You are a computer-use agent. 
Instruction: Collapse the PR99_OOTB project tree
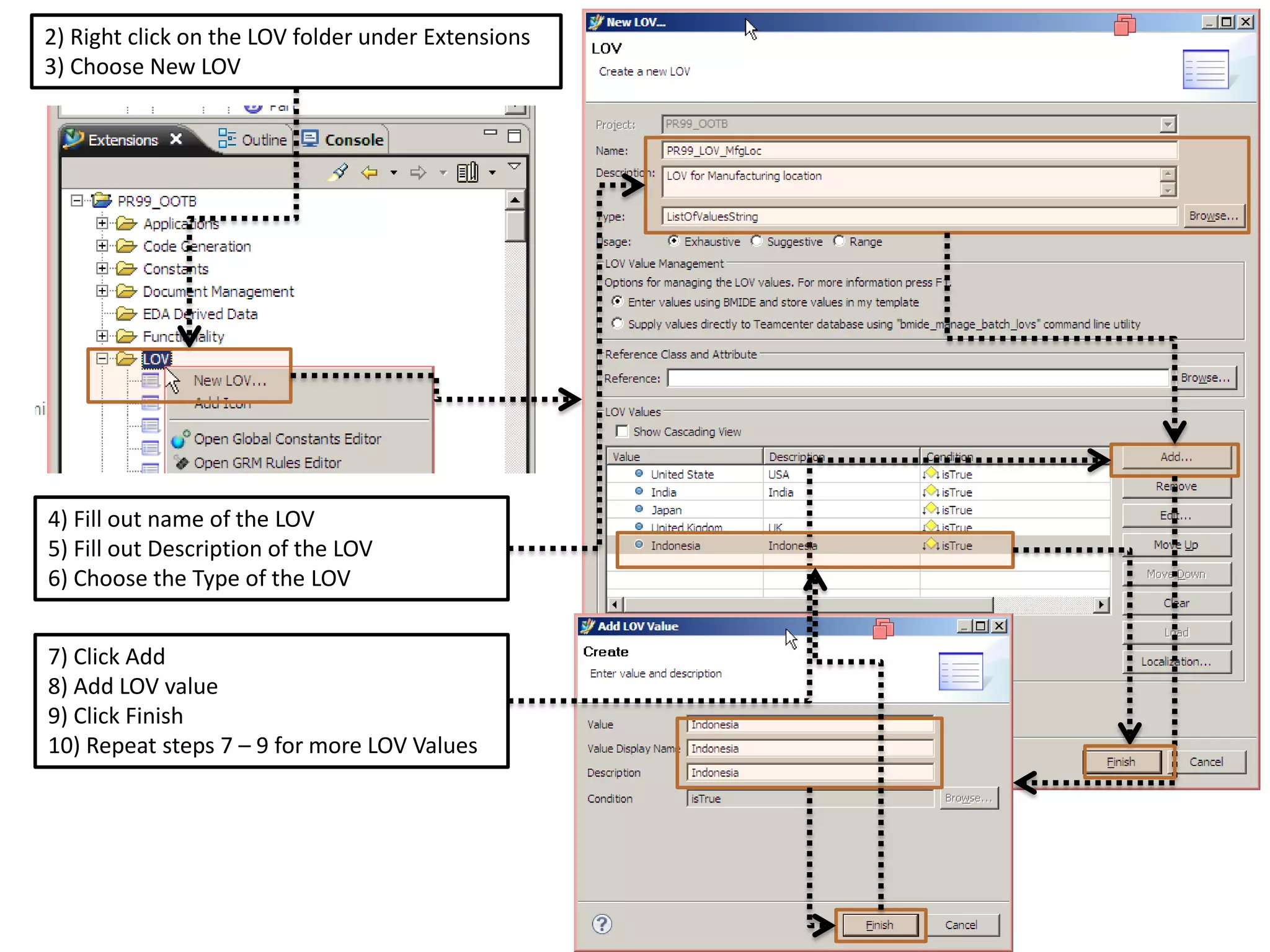[76, 201]
